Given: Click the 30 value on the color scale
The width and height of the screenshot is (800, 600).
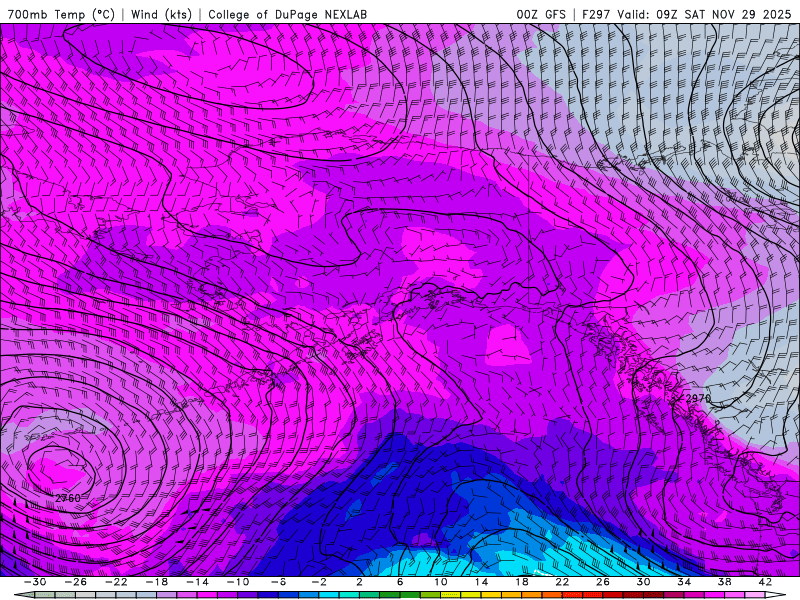Looking at the screenshot, I should point(643,582).
